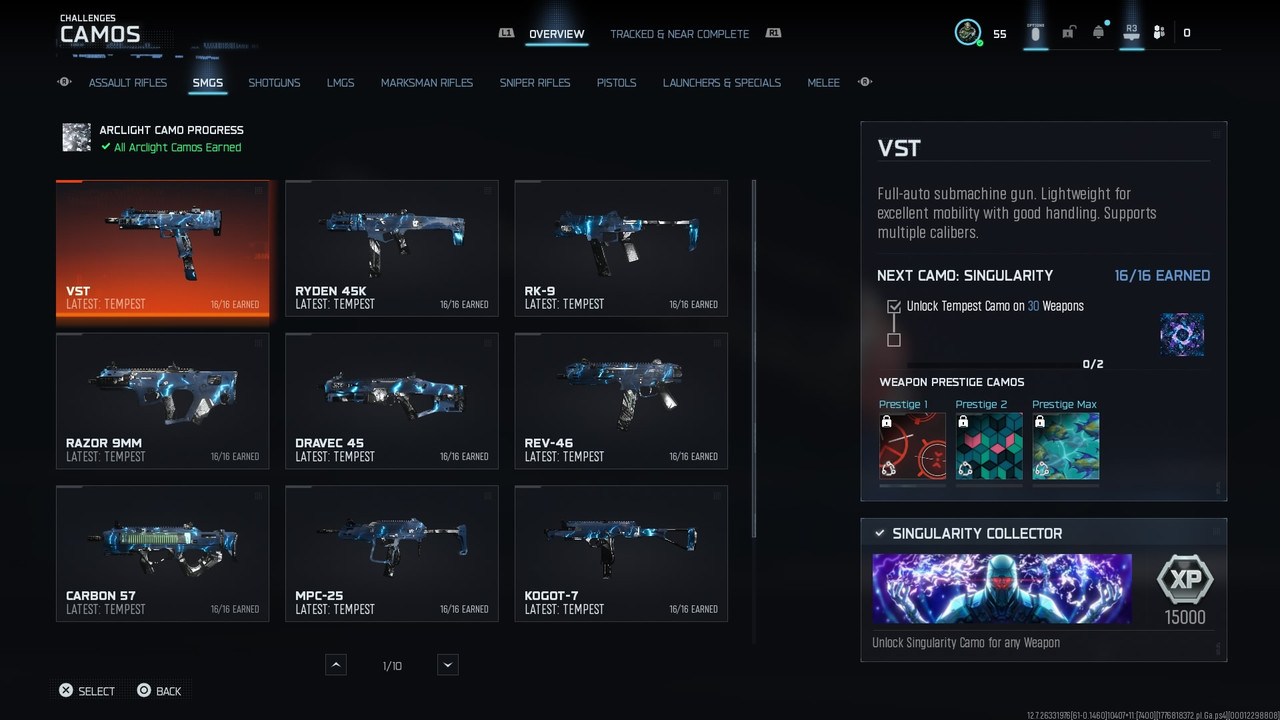
Task: Toggle the empty second challenge checkbox
Action: 894,340
